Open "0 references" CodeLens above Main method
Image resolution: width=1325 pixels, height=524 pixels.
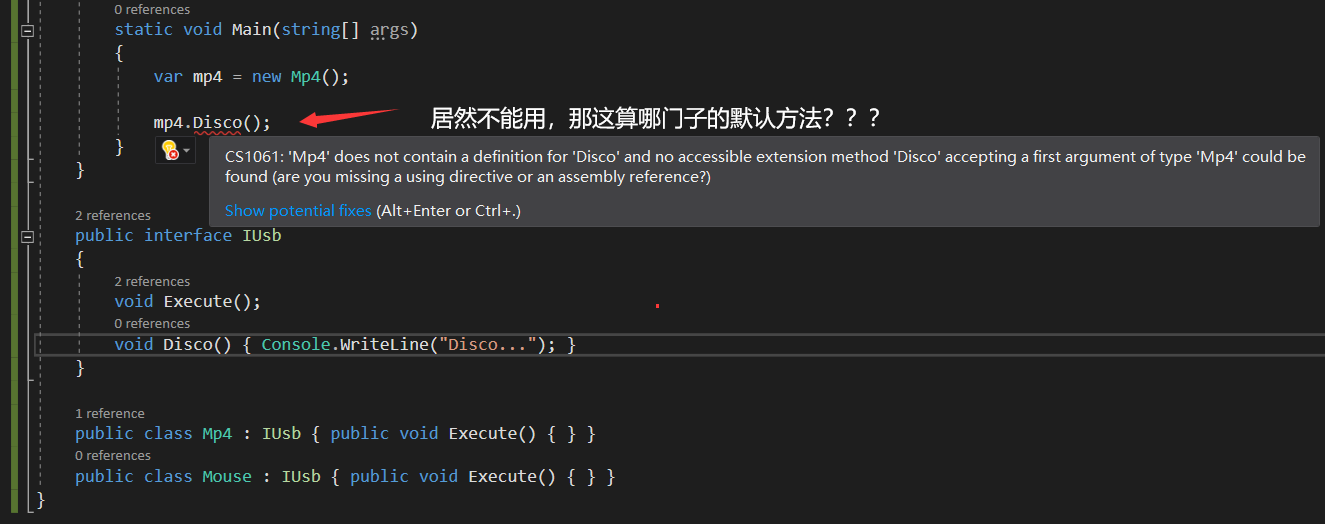point(152,9)
